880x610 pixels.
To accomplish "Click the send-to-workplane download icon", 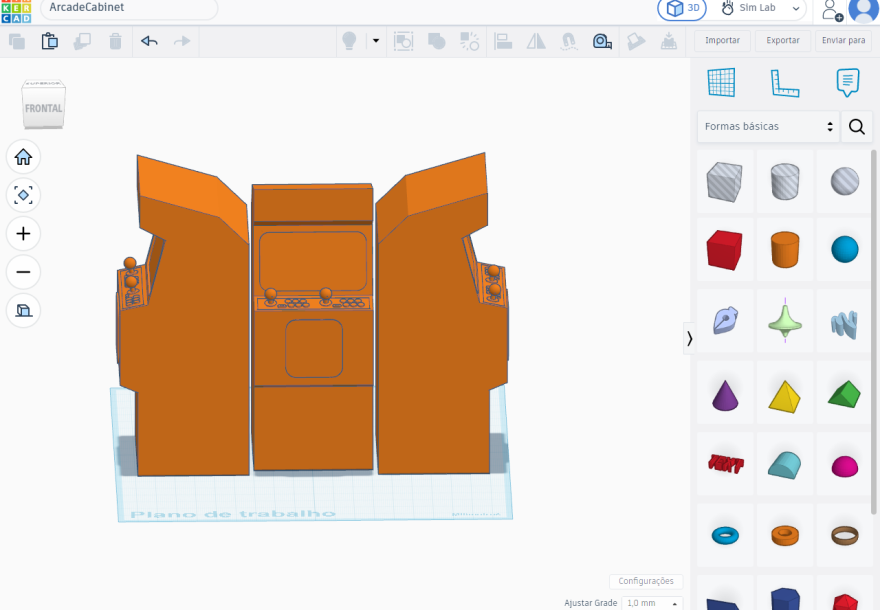I will [x=668, y=42].
